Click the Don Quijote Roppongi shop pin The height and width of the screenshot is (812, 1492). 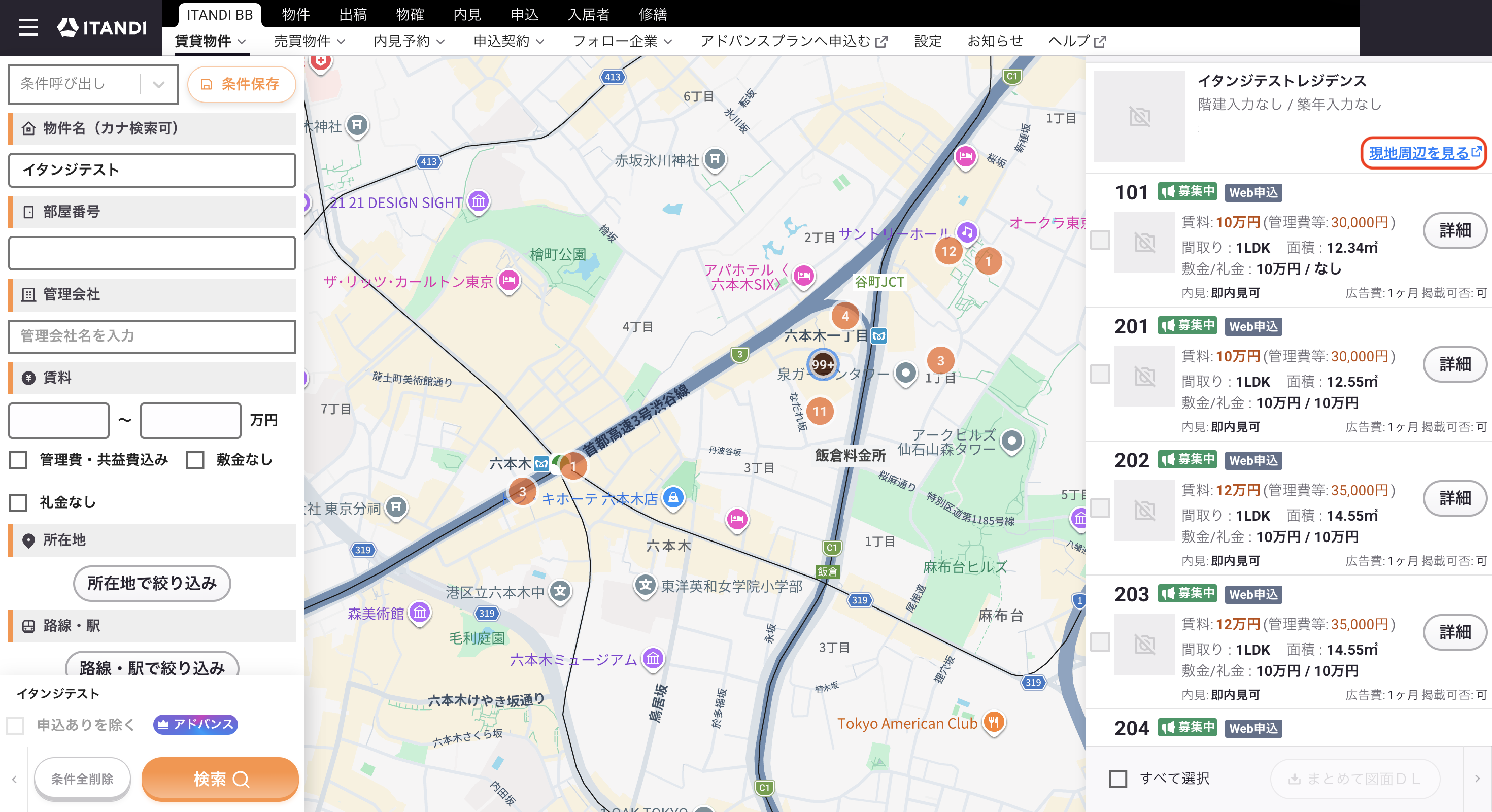[673, 497]
